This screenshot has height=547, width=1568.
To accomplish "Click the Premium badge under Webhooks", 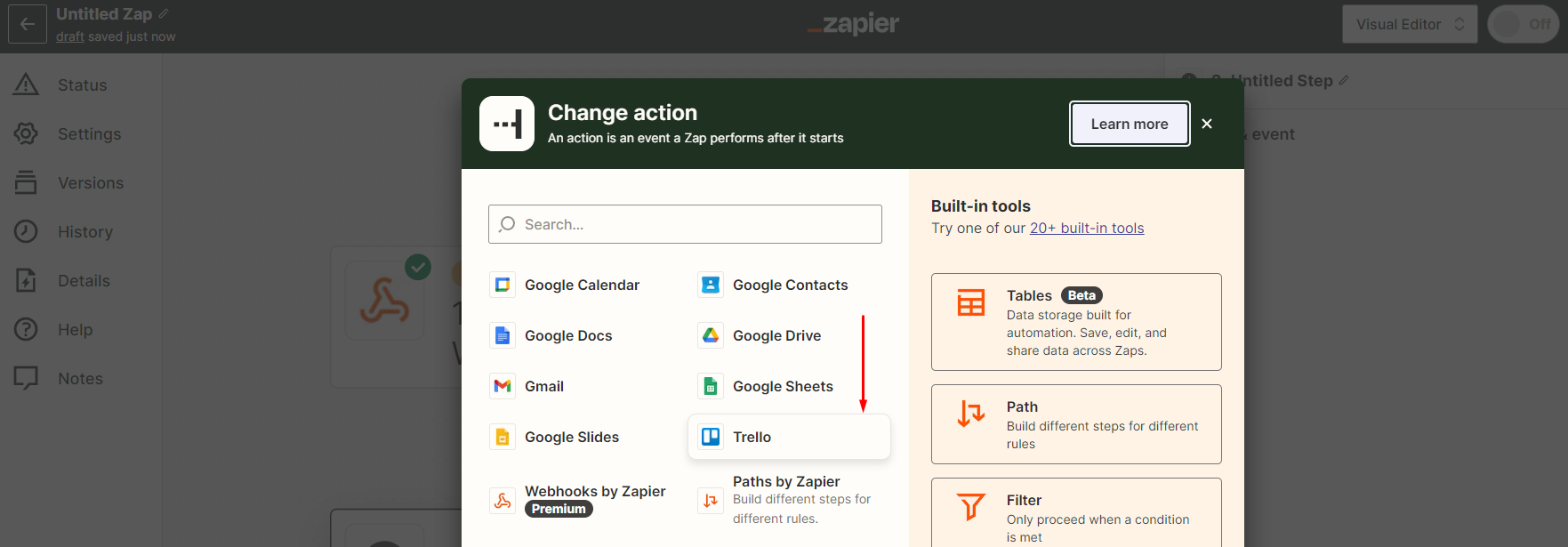I will pos(559,509).
